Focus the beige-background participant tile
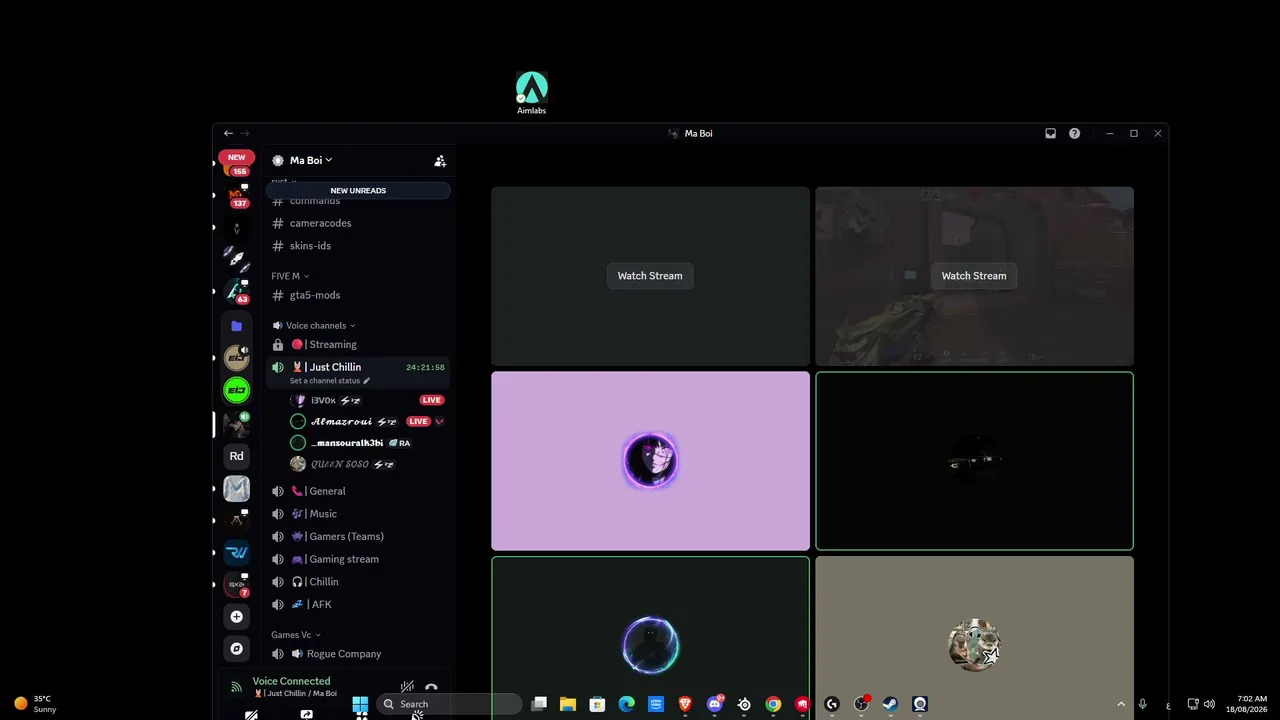The width and height of the screenshot is (1280, 720). tap(974, 638)
